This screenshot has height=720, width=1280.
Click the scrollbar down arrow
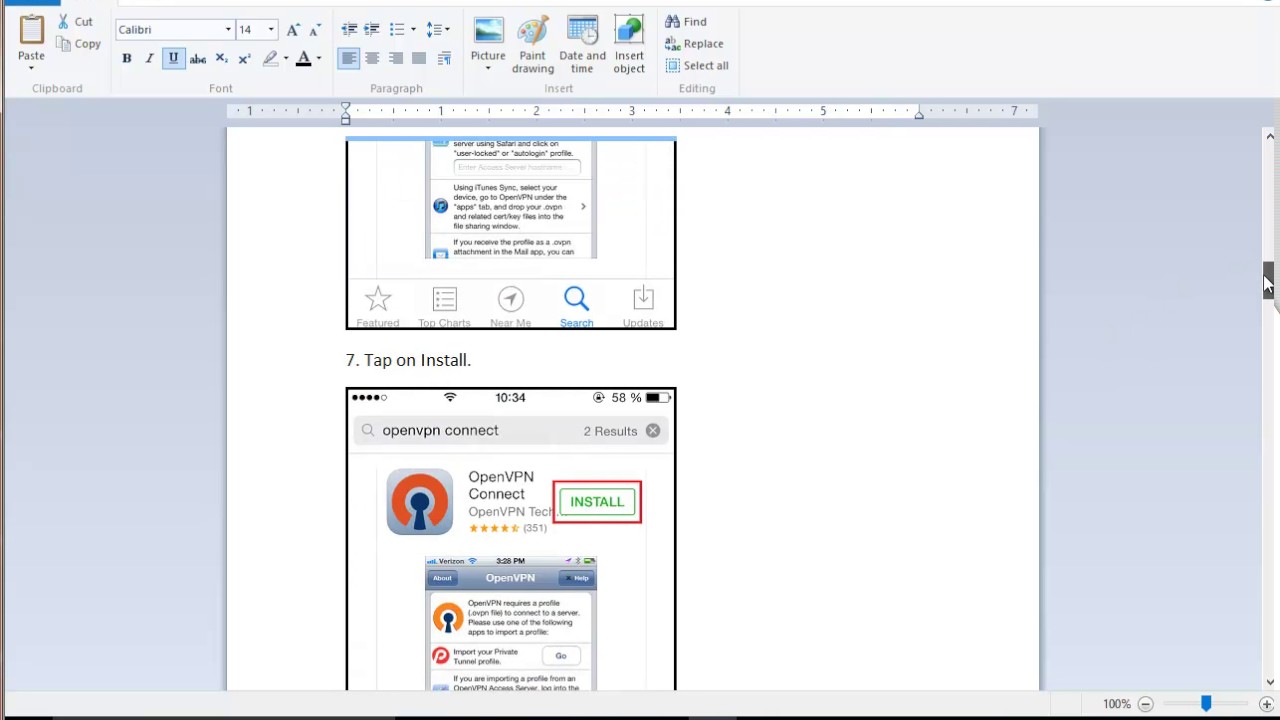[1270, 683]
